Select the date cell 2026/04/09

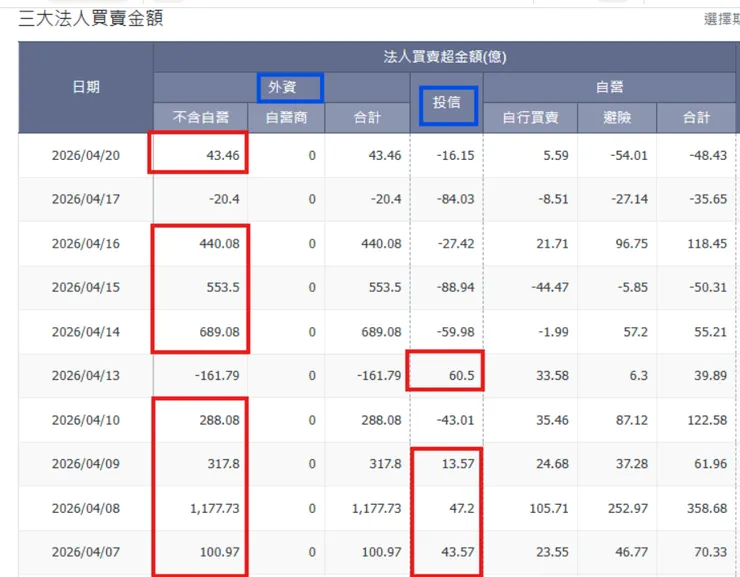tap(86, 464)
